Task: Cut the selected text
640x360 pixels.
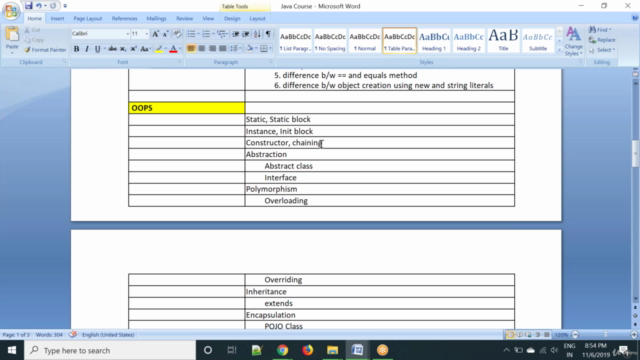Action: [x=33, y=30]
